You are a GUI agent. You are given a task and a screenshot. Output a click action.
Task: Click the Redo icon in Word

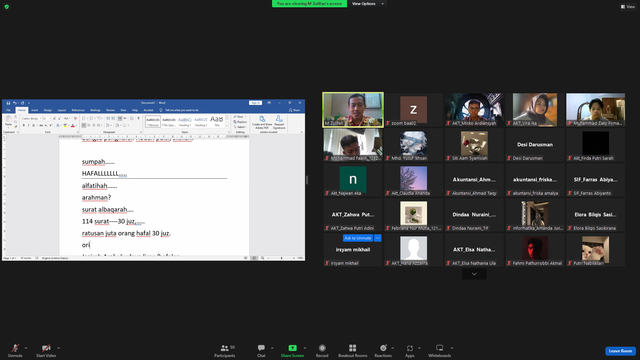pyautogui.click(x=22, y=103)
